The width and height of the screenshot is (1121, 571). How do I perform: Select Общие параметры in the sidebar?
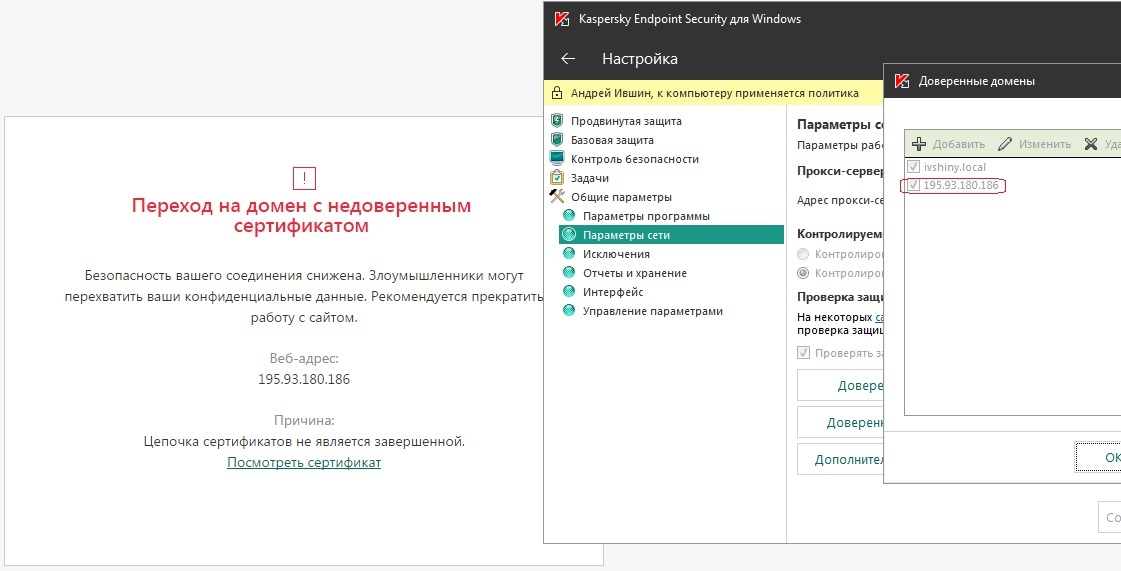(621, 197)
